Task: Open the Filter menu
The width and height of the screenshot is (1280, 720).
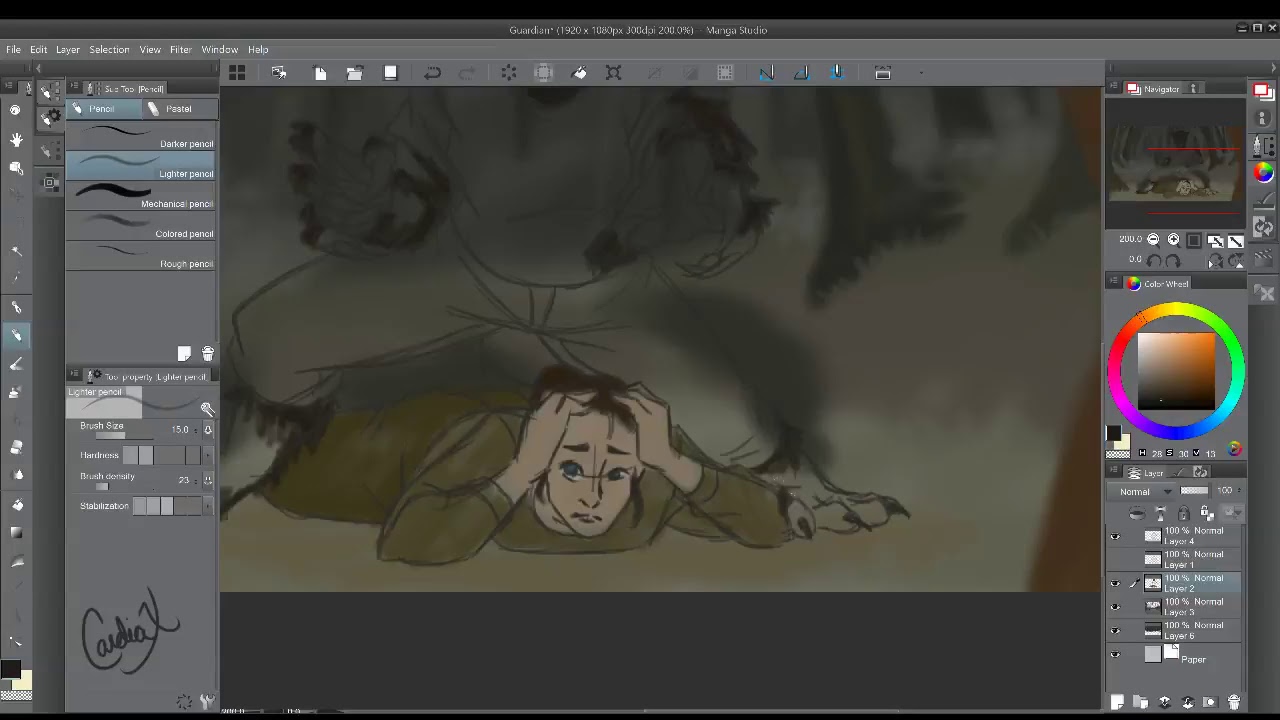Action: pyautogui.click(x=181, y=49)
